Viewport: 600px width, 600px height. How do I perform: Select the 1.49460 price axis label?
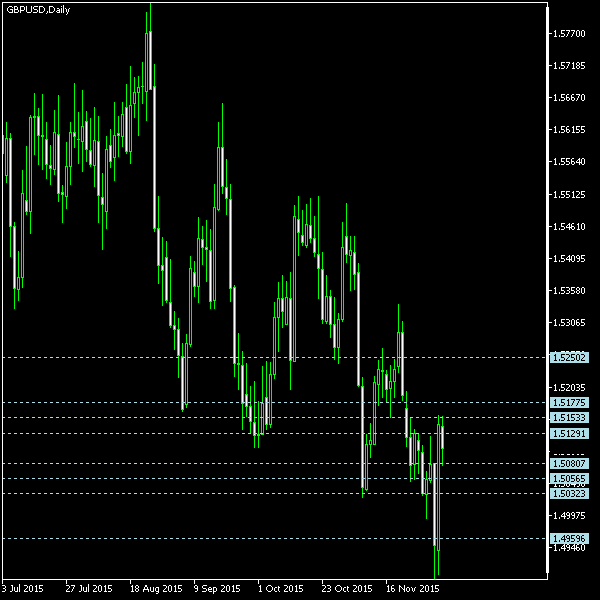tap(569, 548)
